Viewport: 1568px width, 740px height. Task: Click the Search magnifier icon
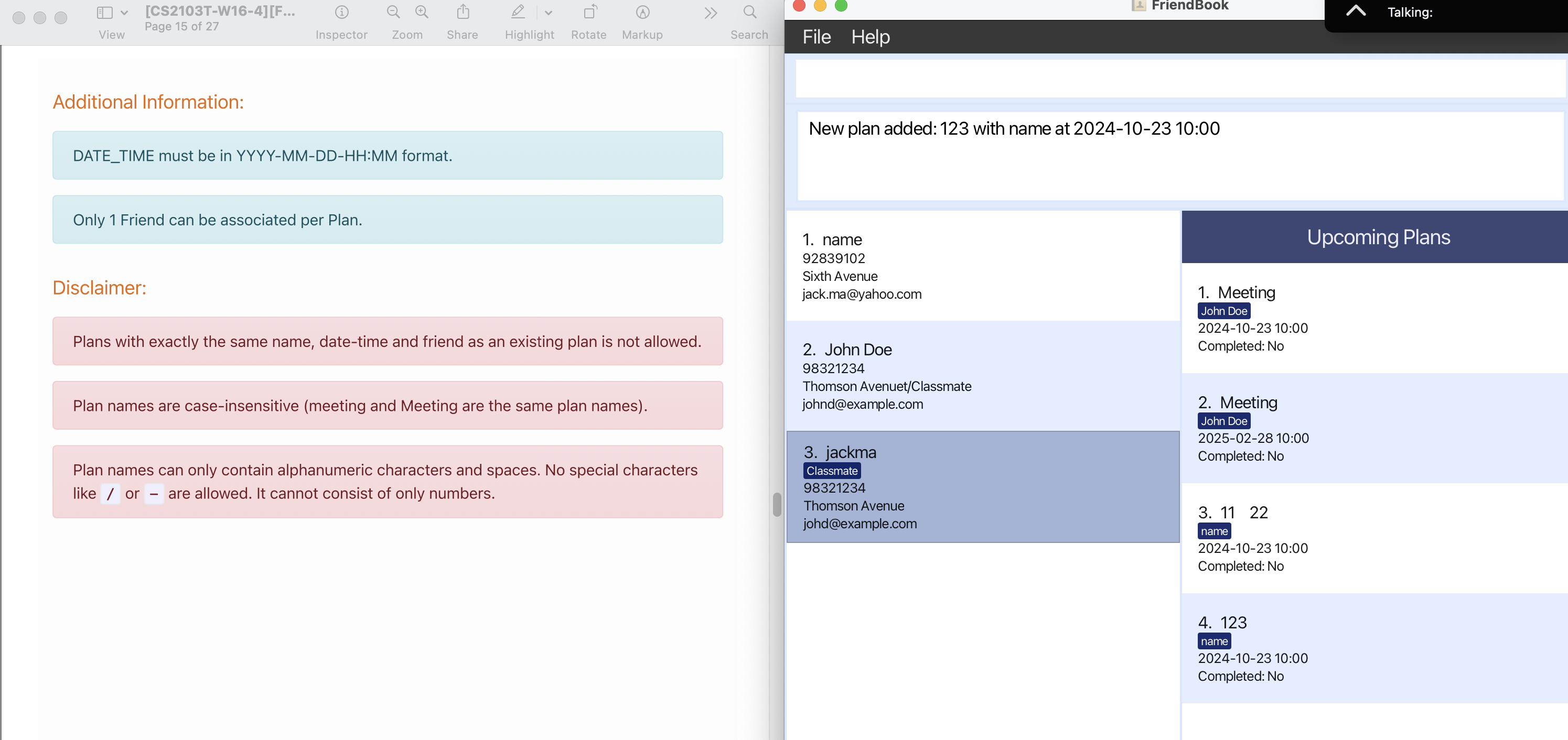point(749,12)
